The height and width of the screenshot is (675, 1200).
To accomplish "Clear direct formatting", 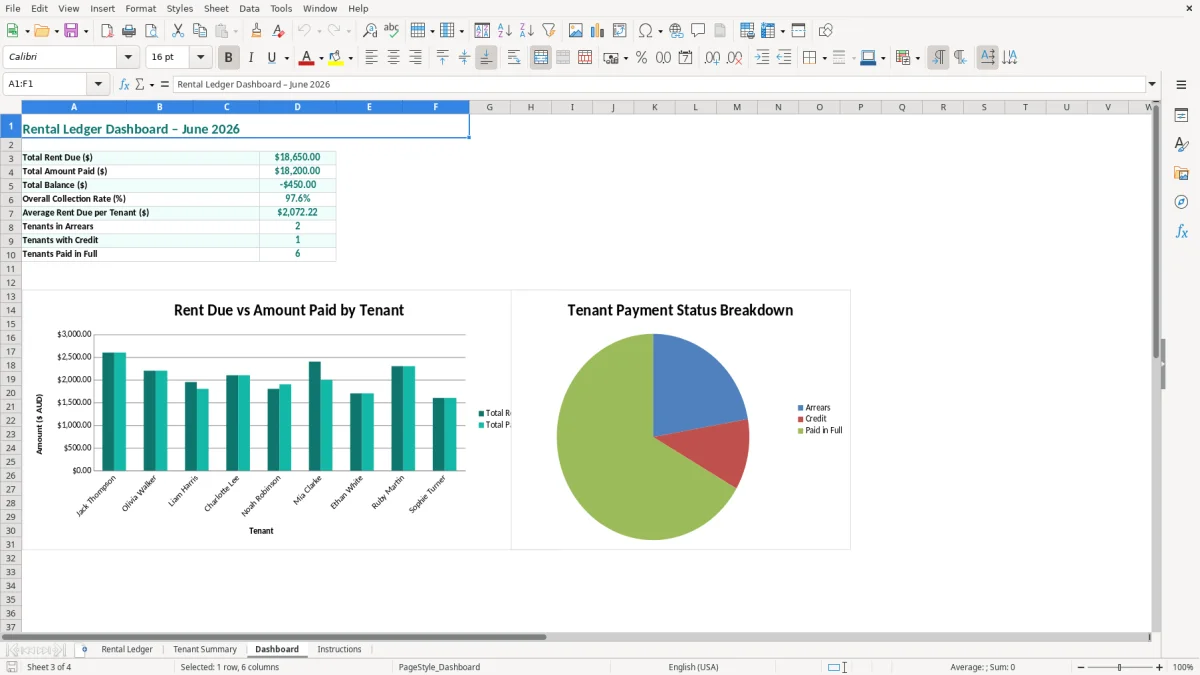I will (x=279, y=31).
